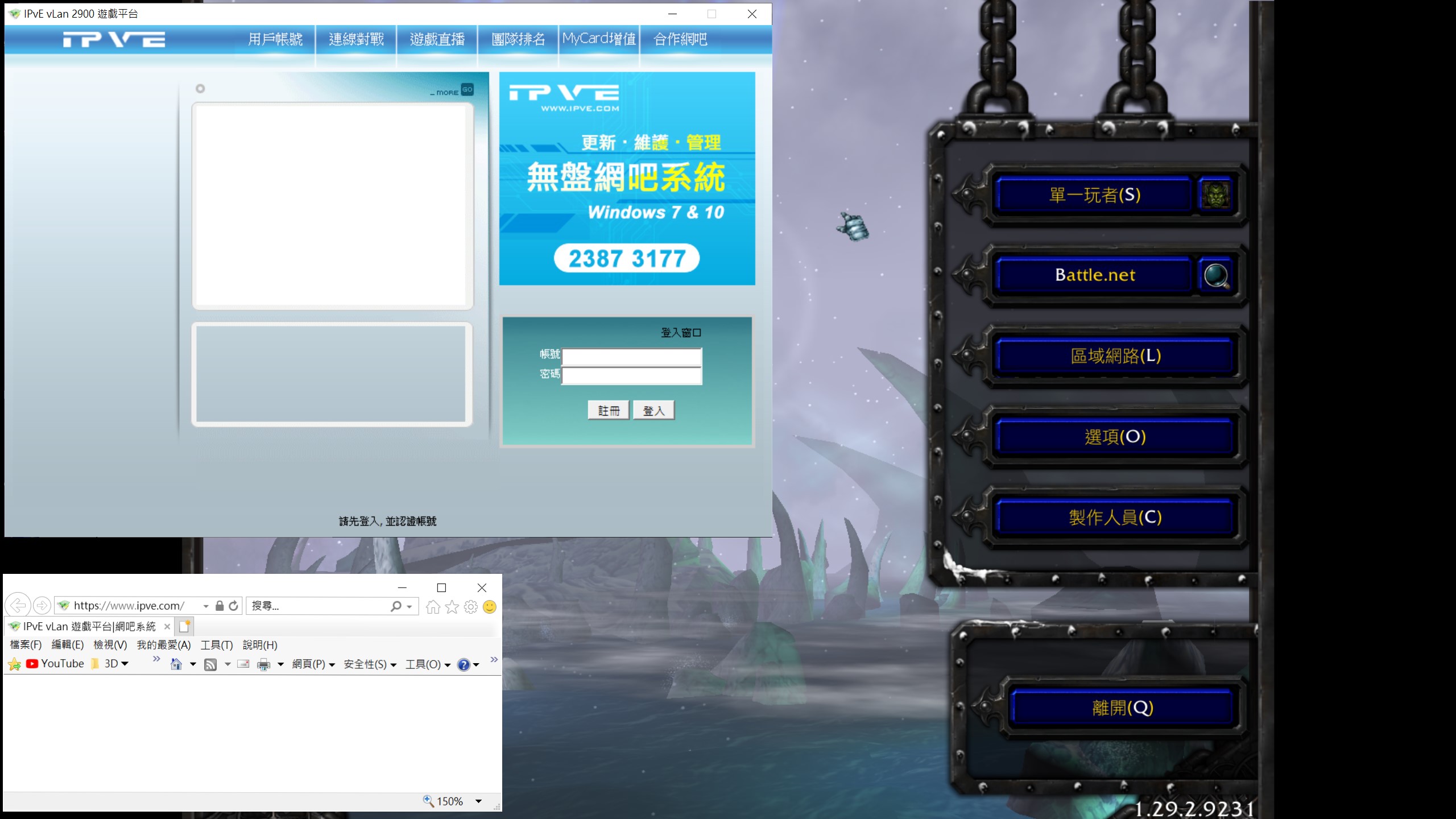Click the refresh icon in address bar
1456x819 pixels.
click(233, 606)
